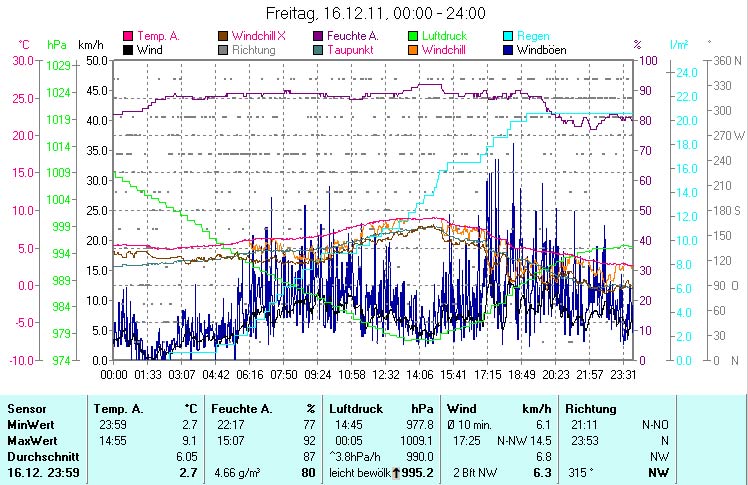The image size is (748, 485).
Task: Click the brown Windchill X legend swatch
Action: coord(224,36)
